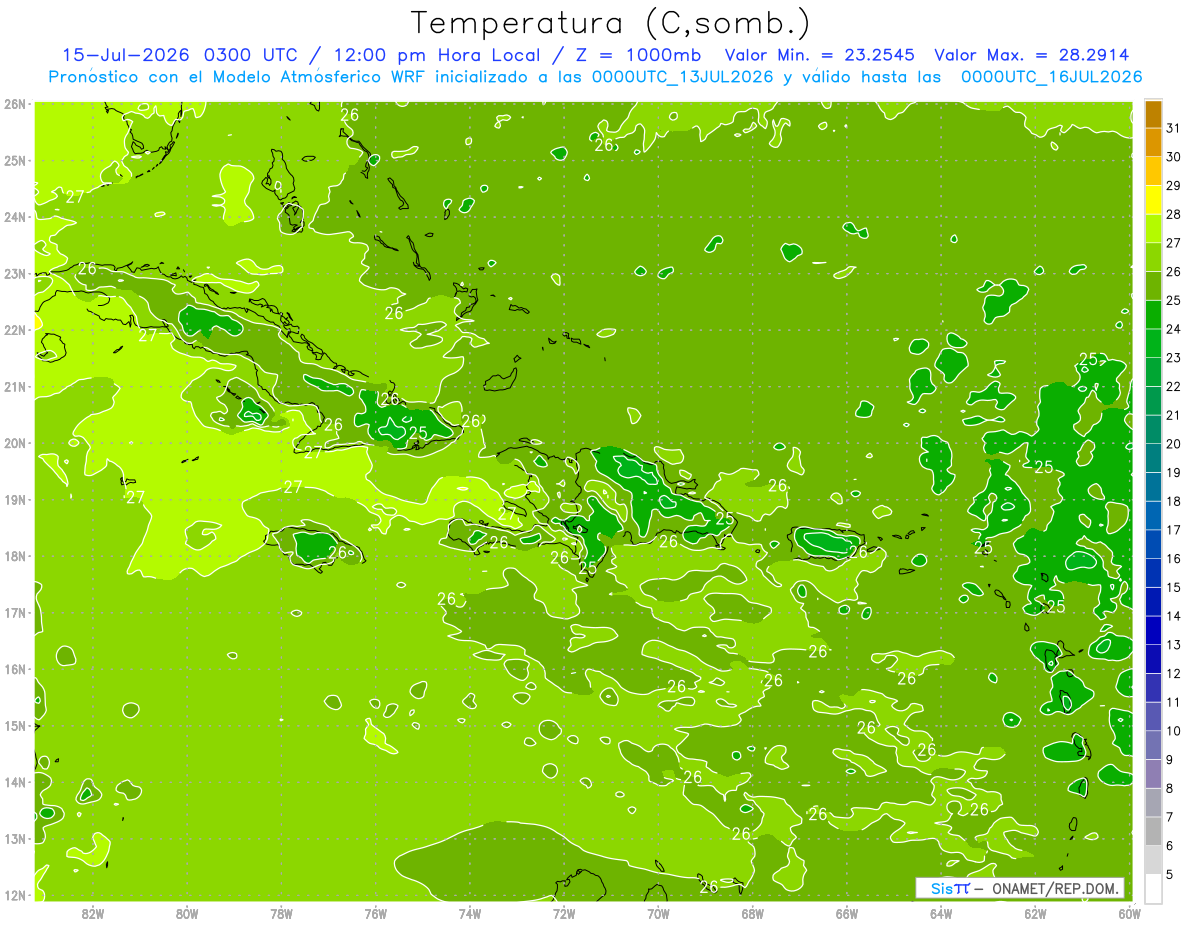Click the "20N" latitude axis label
Image resolution: width=1200 pixels, height=927 pixels.
click(15, 443)
